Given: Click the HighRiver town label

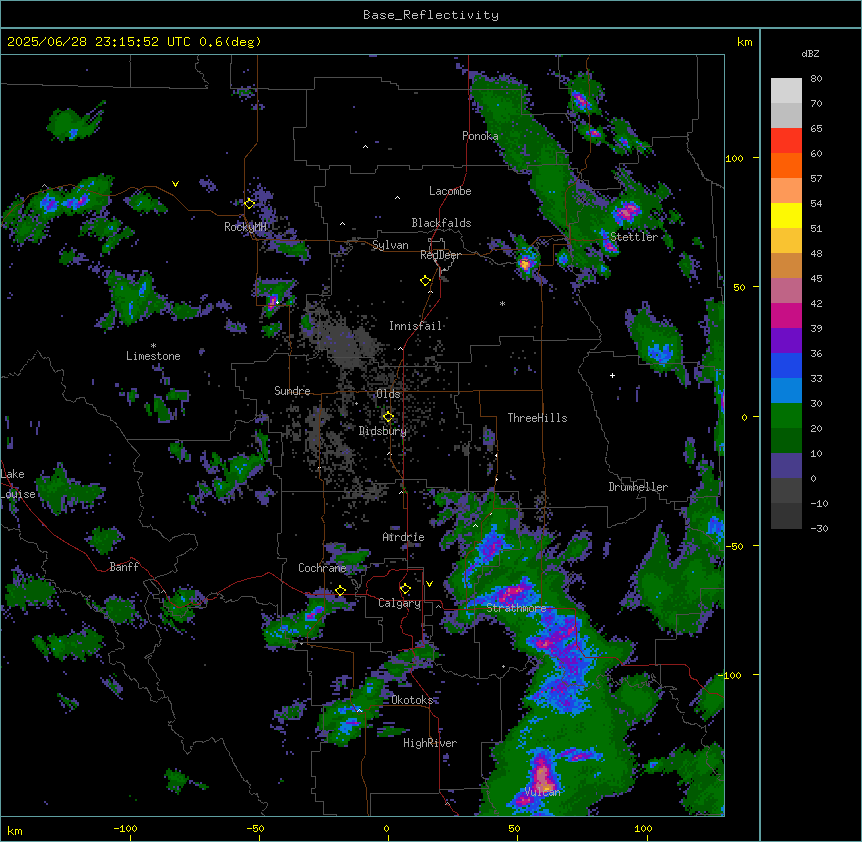Looking at the screenshot, I should 430,743.
